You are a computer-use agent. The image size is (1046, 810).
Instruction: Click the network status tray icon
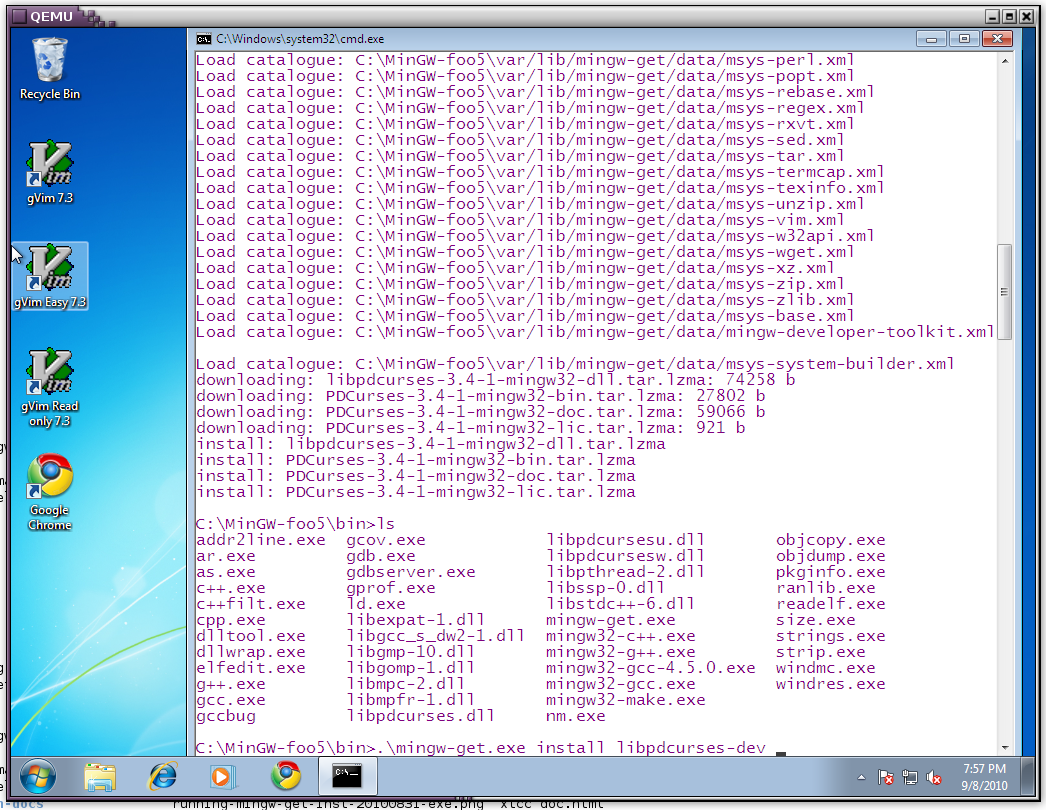[910, 777]
